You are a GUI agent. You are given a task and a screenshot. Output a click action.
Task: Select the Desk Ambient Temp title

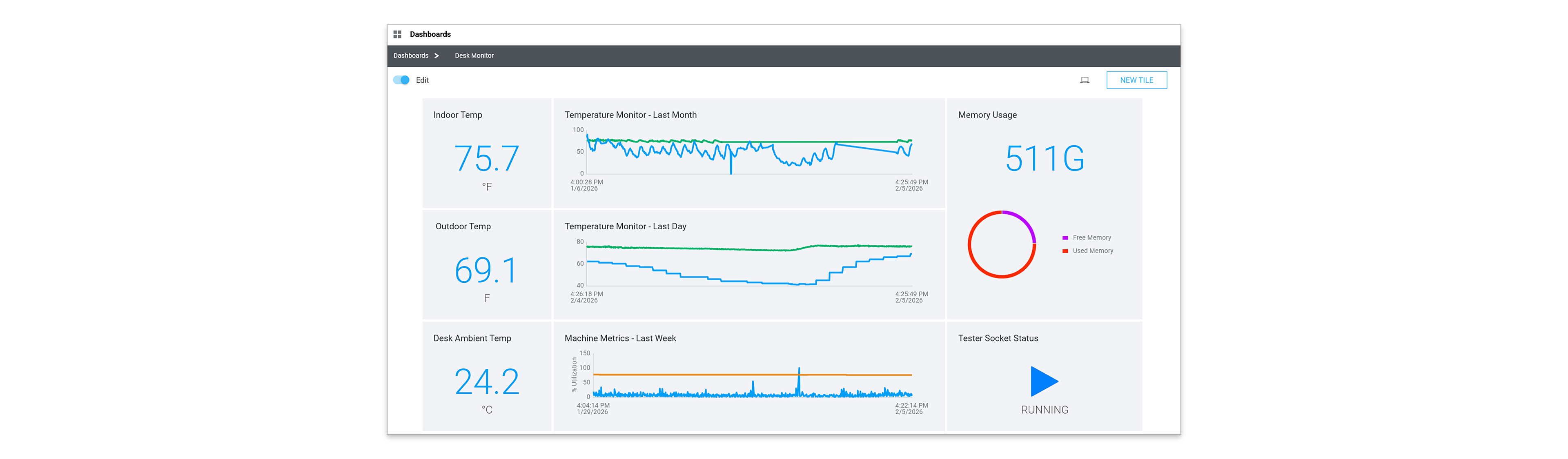tap(472, 339)
